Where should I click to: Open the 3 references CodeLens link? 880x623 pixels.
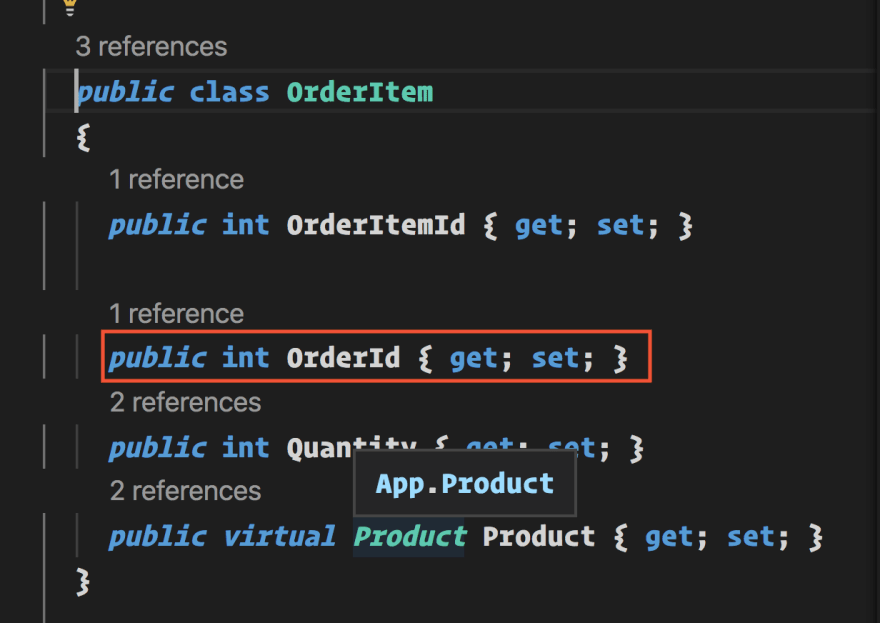[152, 47]
